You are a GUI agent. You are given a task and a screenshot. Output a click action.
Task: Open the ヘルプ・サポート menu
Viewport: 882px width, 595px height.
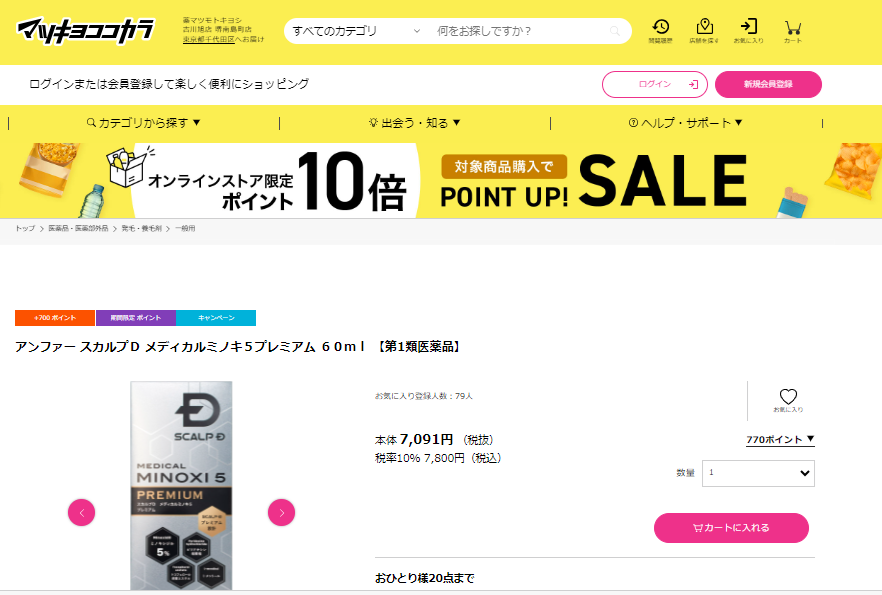(x=686, y=123)
